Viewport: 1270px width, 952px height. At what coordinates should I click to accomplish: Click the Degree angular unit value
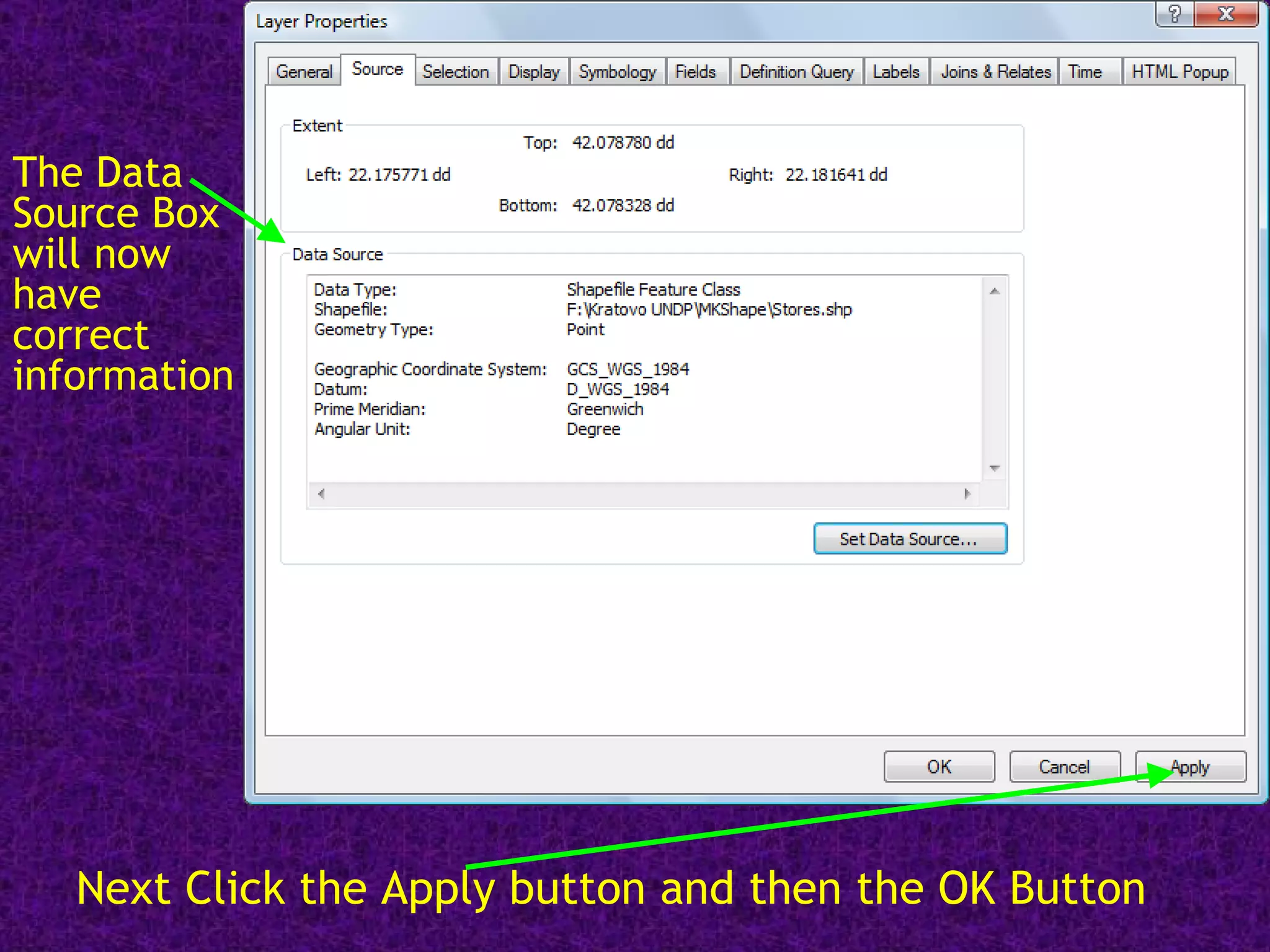[593, 429]
